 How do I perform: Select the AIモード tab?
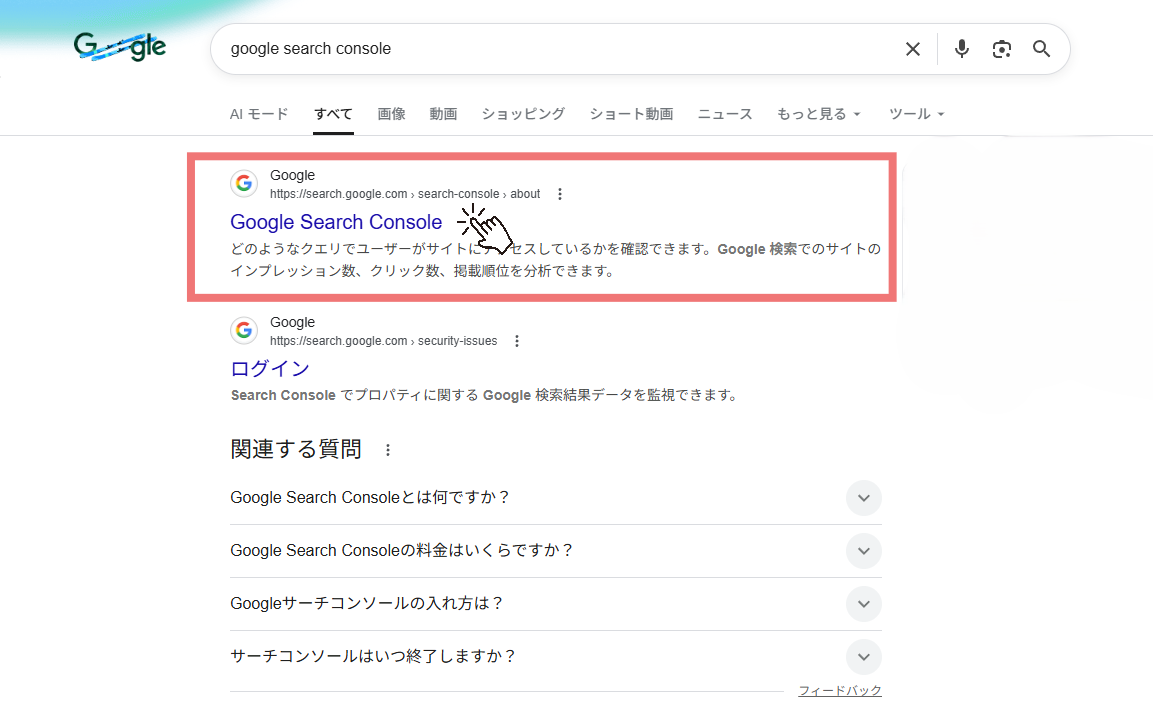258,113
